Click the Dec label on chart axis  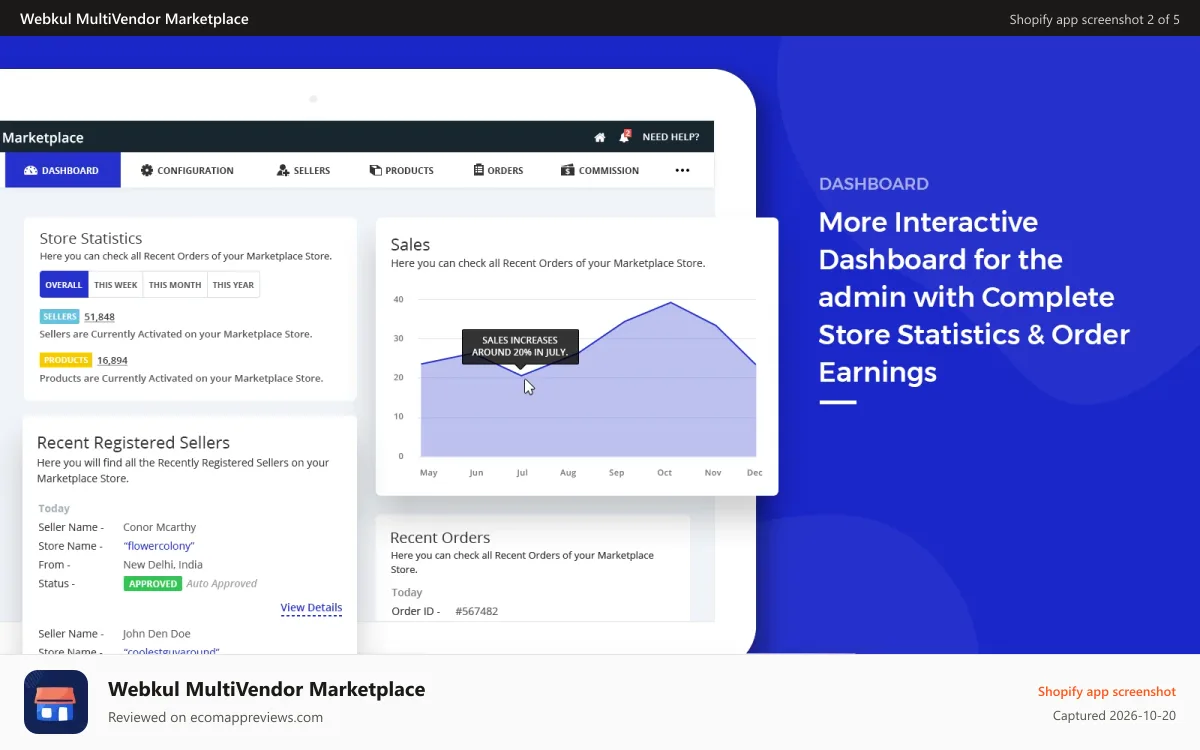[754, 472]
